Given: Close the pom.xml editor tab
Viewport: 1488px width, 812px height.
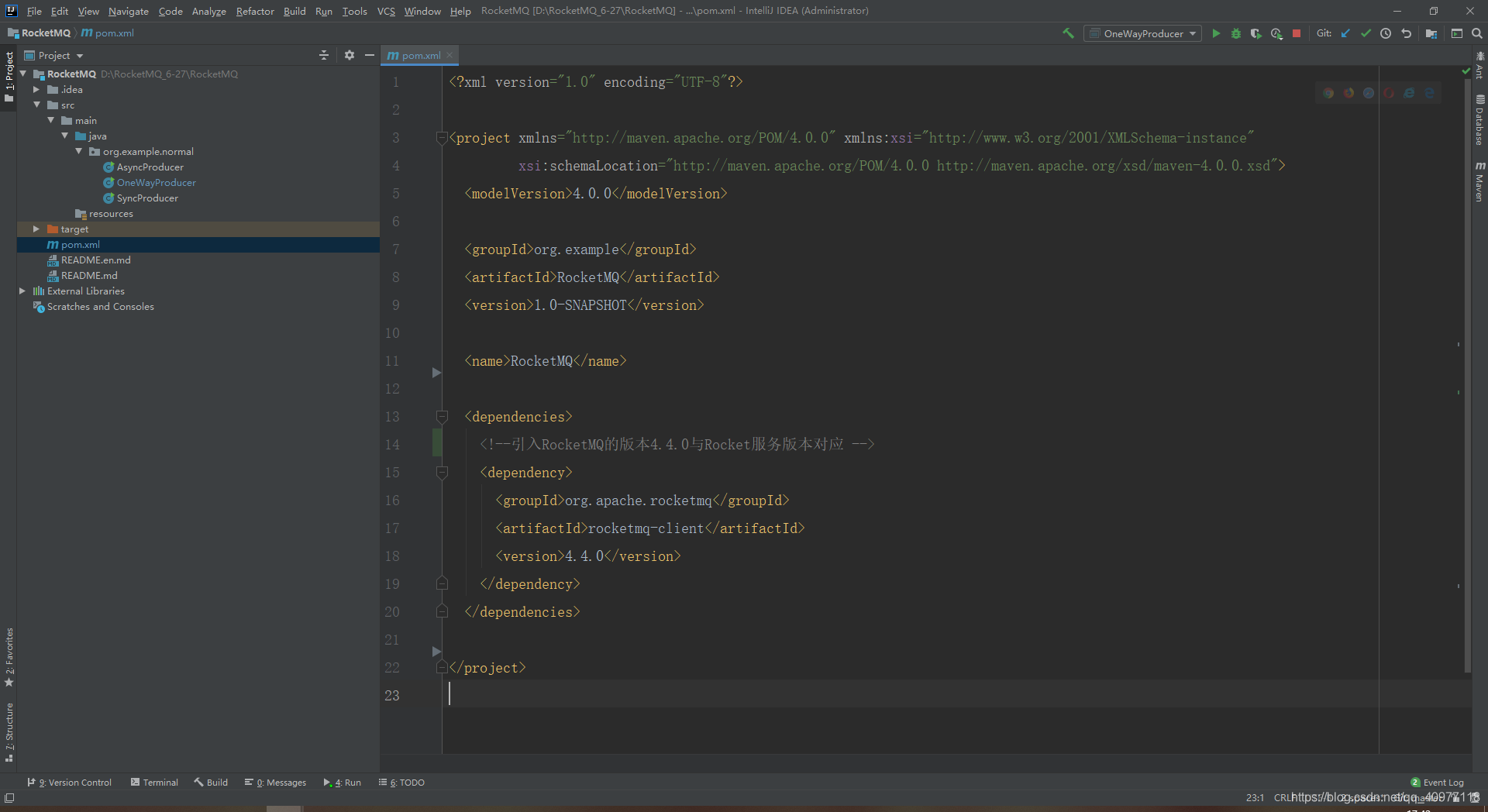Looking at the screenshot, I should click(449, 55).
